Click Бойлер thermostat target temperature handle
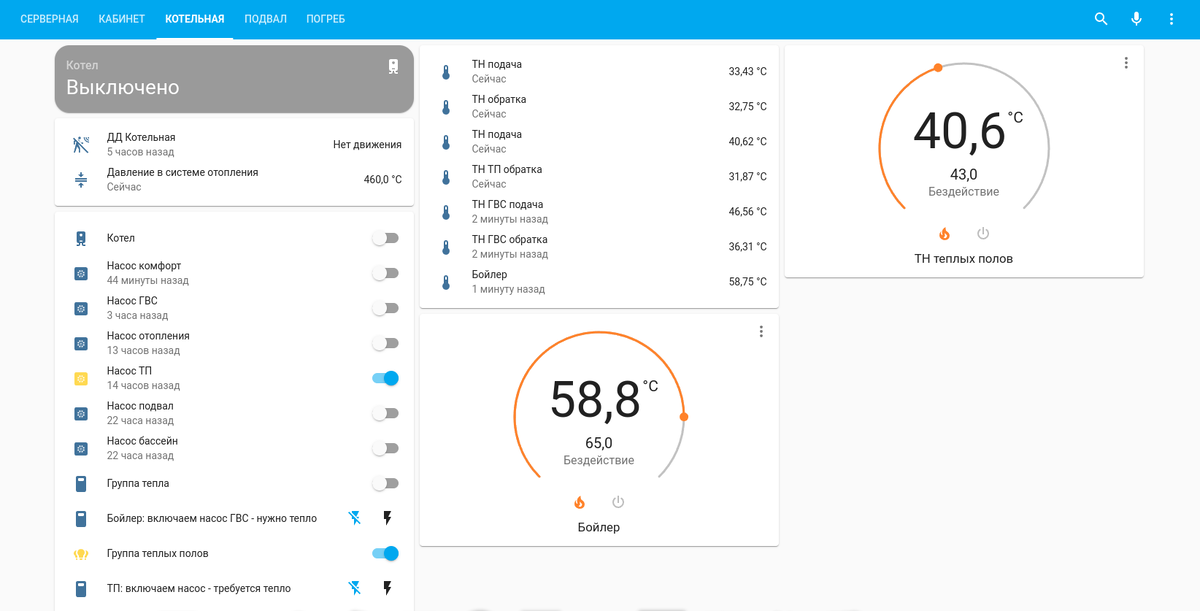This screenshot has height=611, width=1200. [x=684, y=416]
